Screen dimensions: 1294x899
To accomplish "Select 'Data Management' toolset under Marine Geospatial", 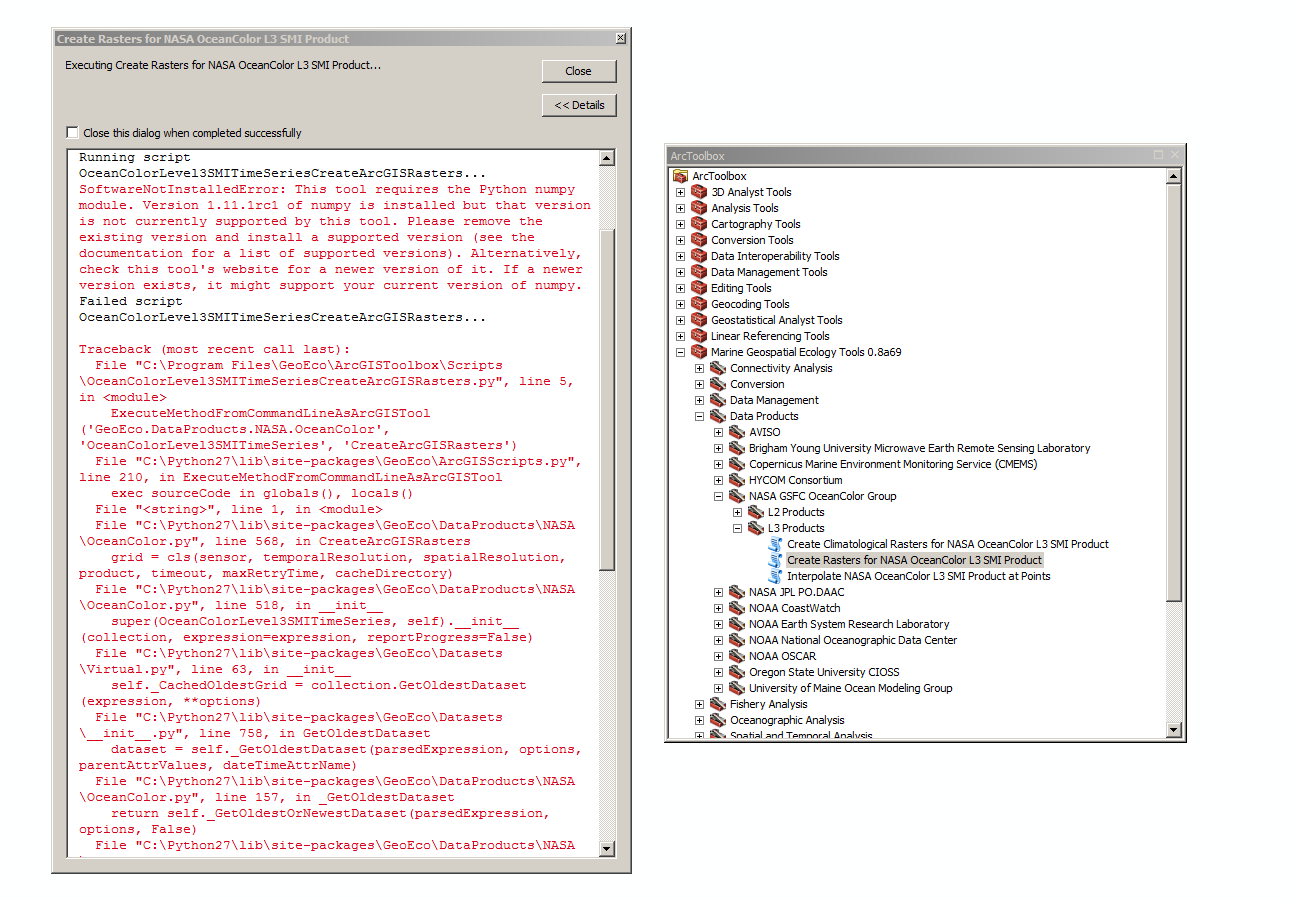I will [774, 400].
